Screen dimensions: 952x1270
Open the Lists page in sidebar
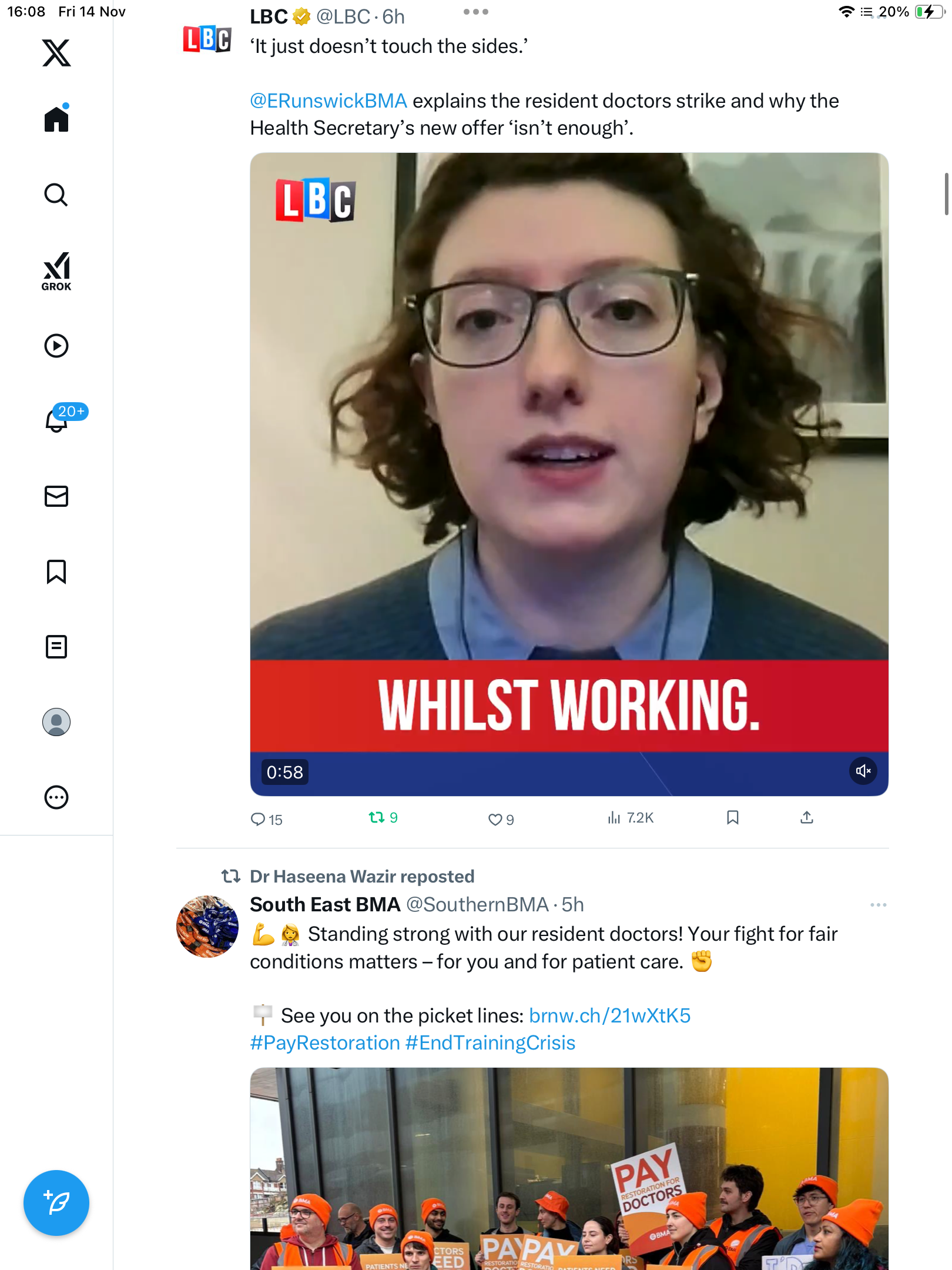tap(56, 647)
